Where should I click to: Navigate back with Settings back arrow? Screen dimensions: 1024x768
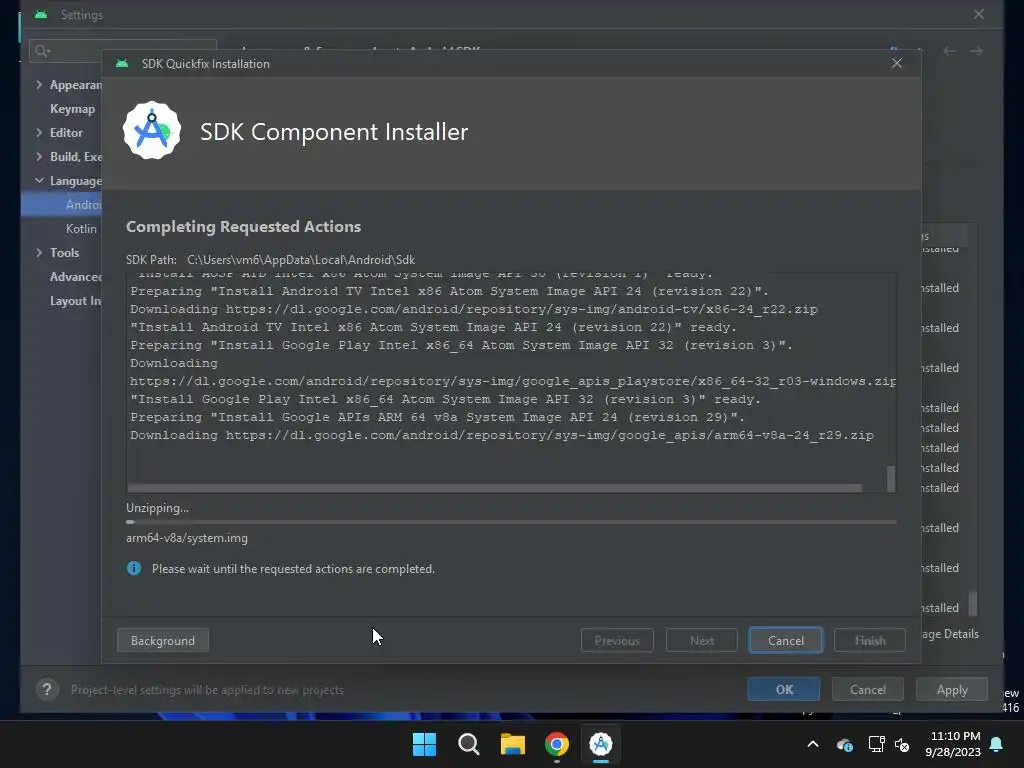pos(950,51)
